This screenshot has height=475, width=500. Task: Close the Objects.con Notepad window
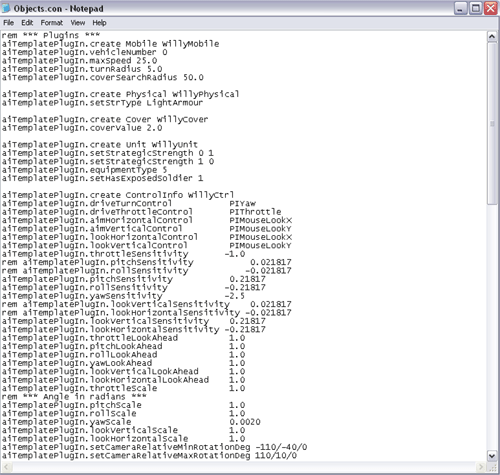click(x=491, y=8)
